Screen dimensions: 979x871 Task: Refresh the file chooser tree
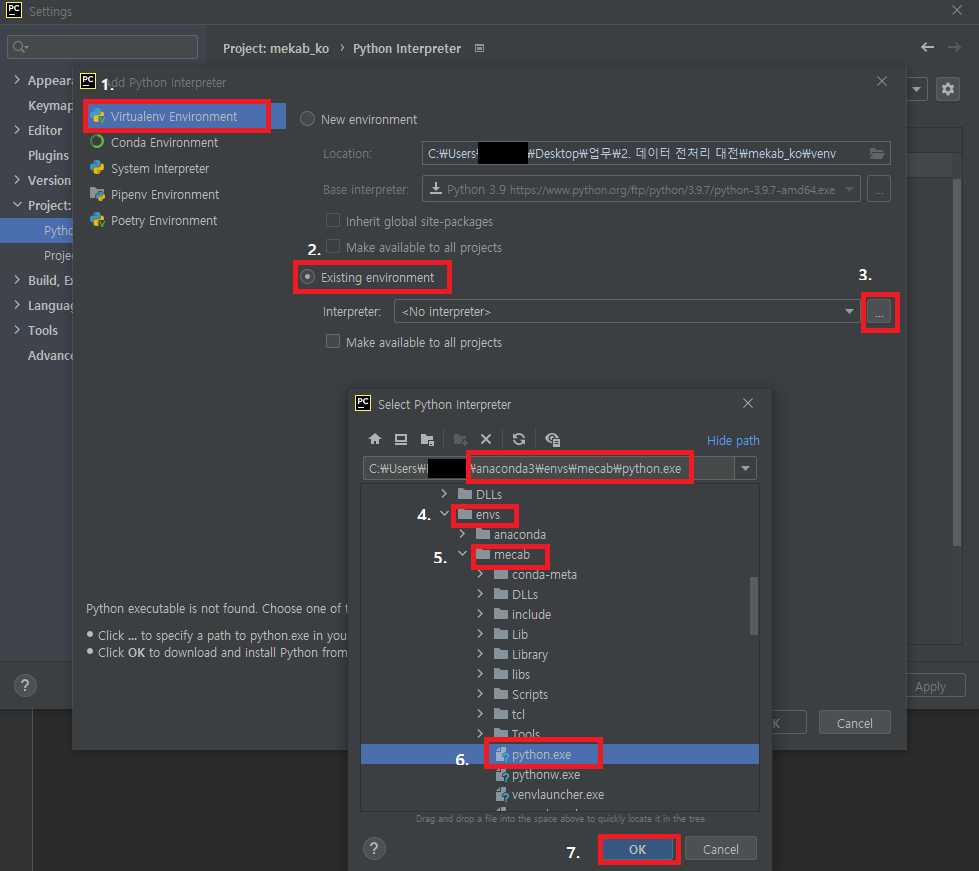click(x=519, y=440)
